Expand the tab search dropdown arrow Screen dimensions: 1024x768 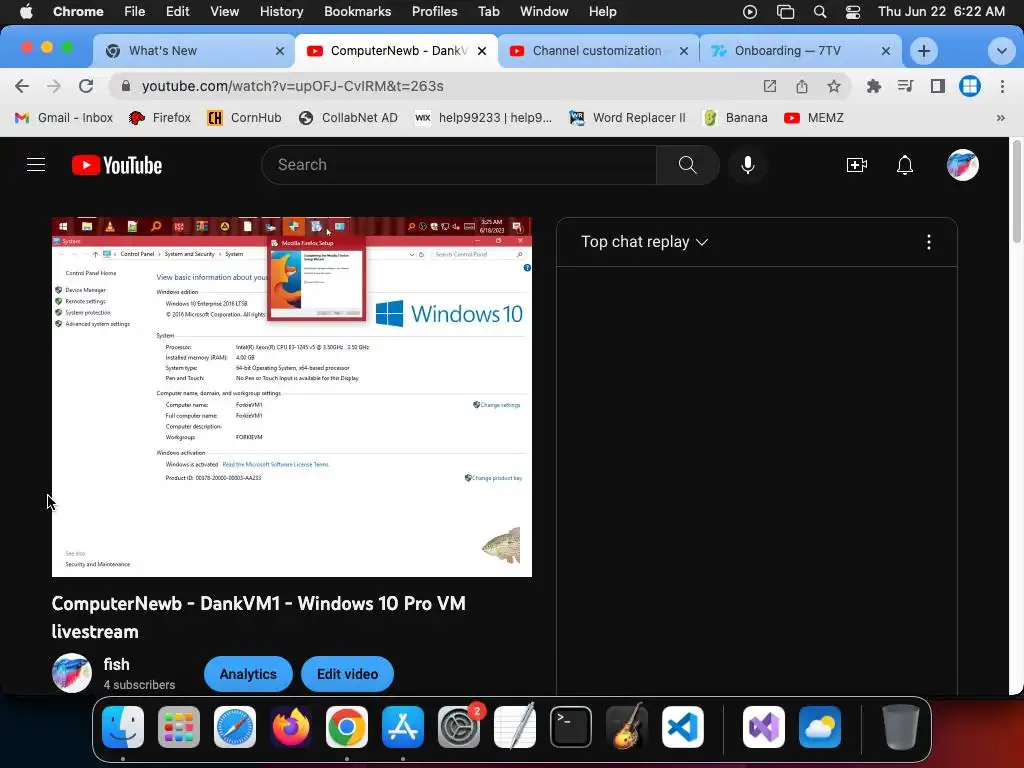point(1001,51)
